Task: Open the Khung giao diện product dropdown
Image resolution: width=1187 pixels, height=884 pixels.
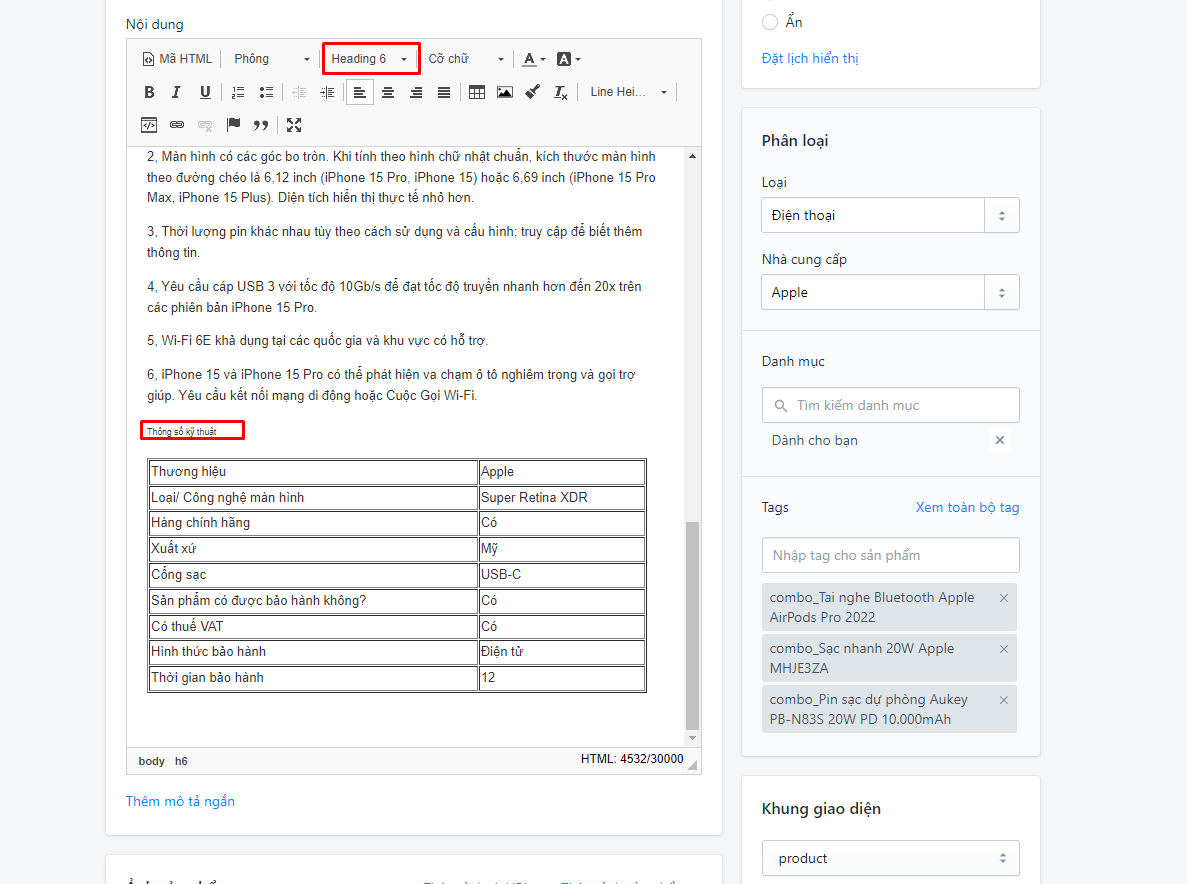Action: tap(890, 858)
